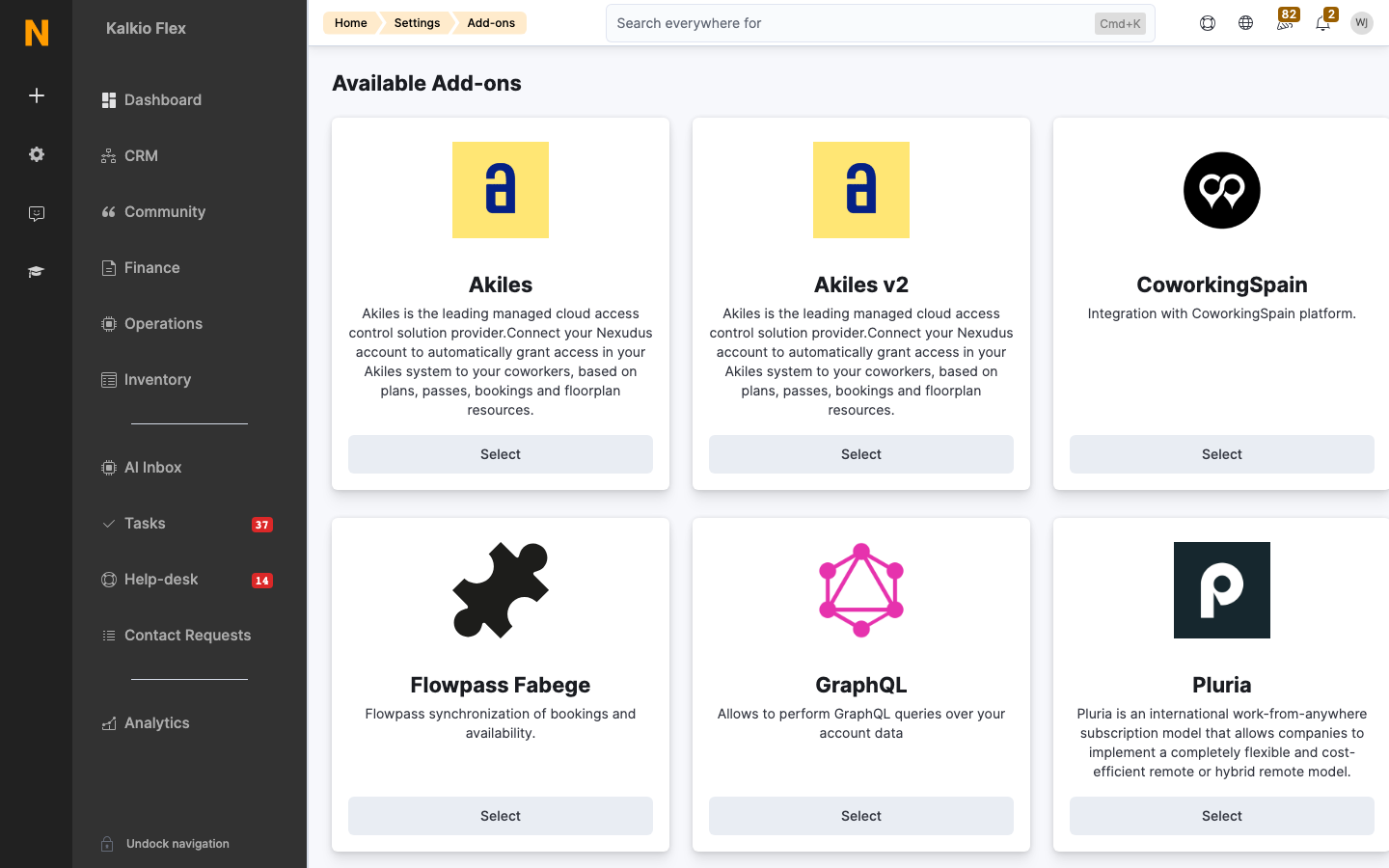
Task: Click the pink GraphQL logo icon
Action: pyautogui.click(x=861, y=590)
